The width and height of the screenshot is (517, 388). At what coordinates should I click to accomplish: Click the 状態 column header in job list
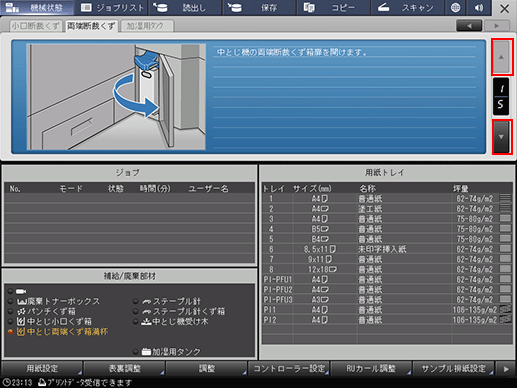click(115, 189)
